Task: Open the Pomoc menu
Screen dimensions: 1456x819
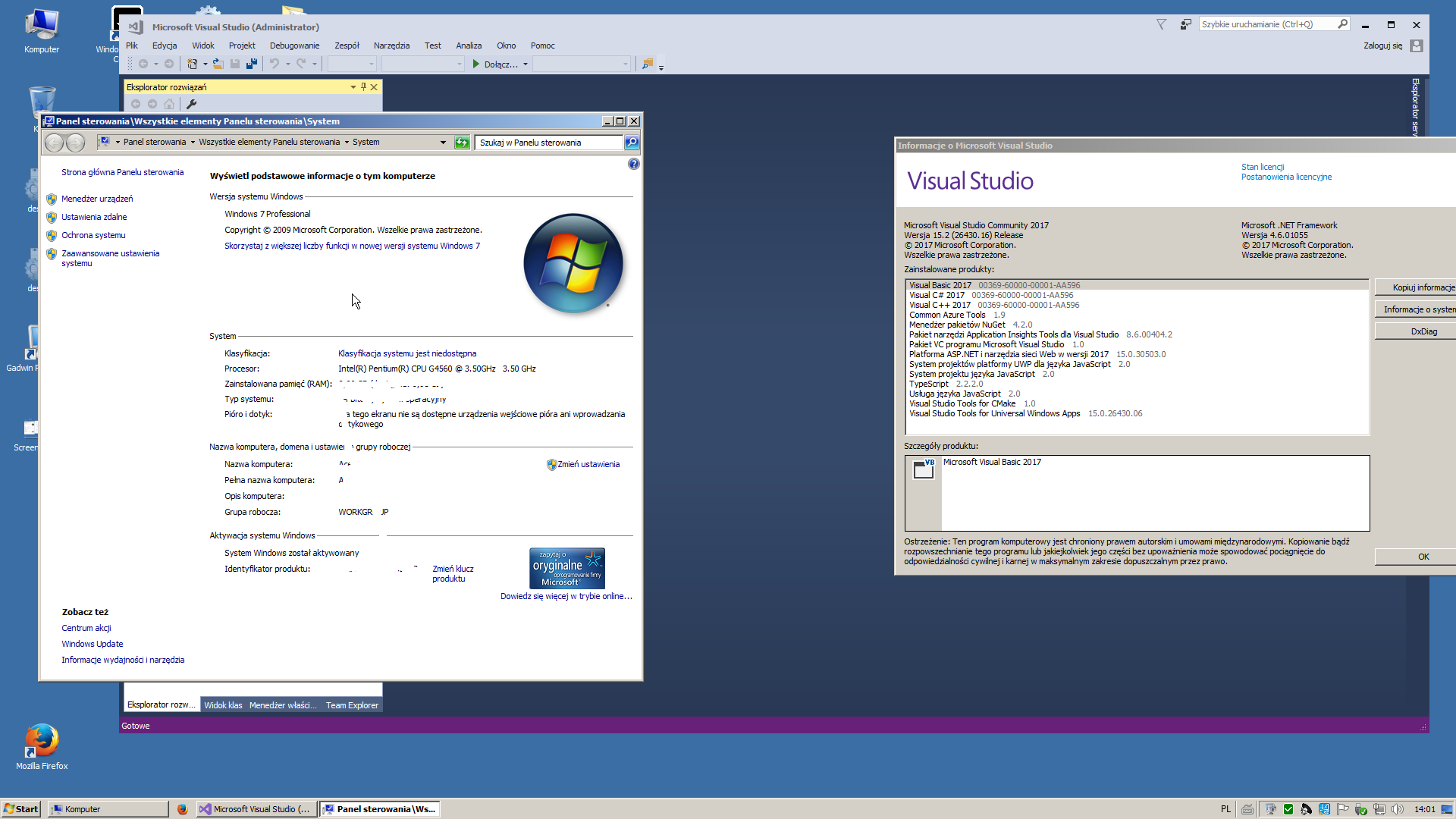Action: [x=542, y=45]
